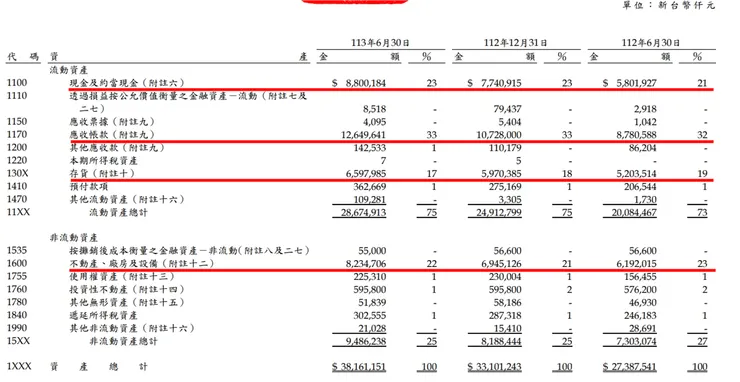Select inventory value 5,203,514
This screenshot has height=382, width=740.
coord(636,174)
